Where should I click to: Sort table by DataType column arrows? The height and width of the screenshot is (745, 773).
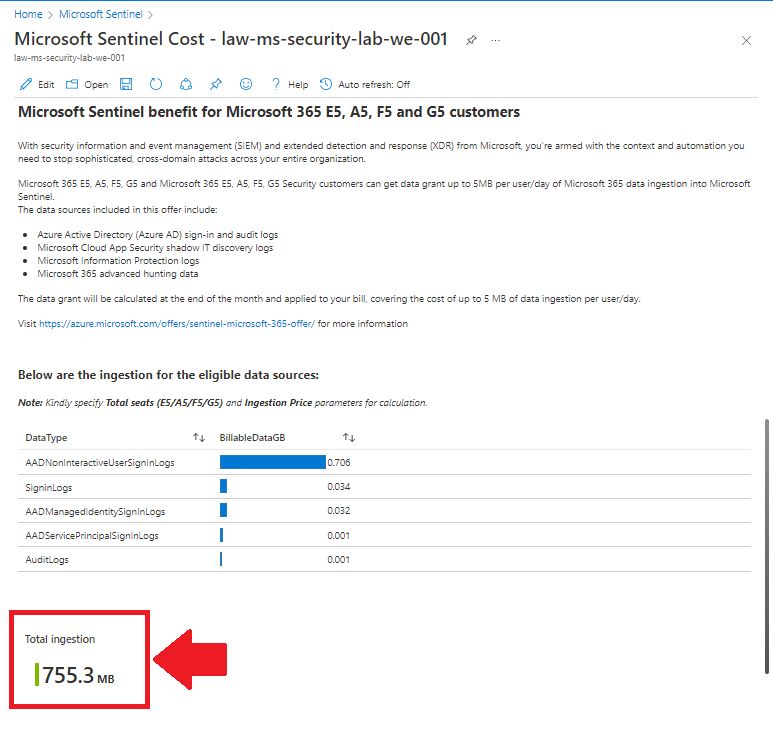pos(199,437)
